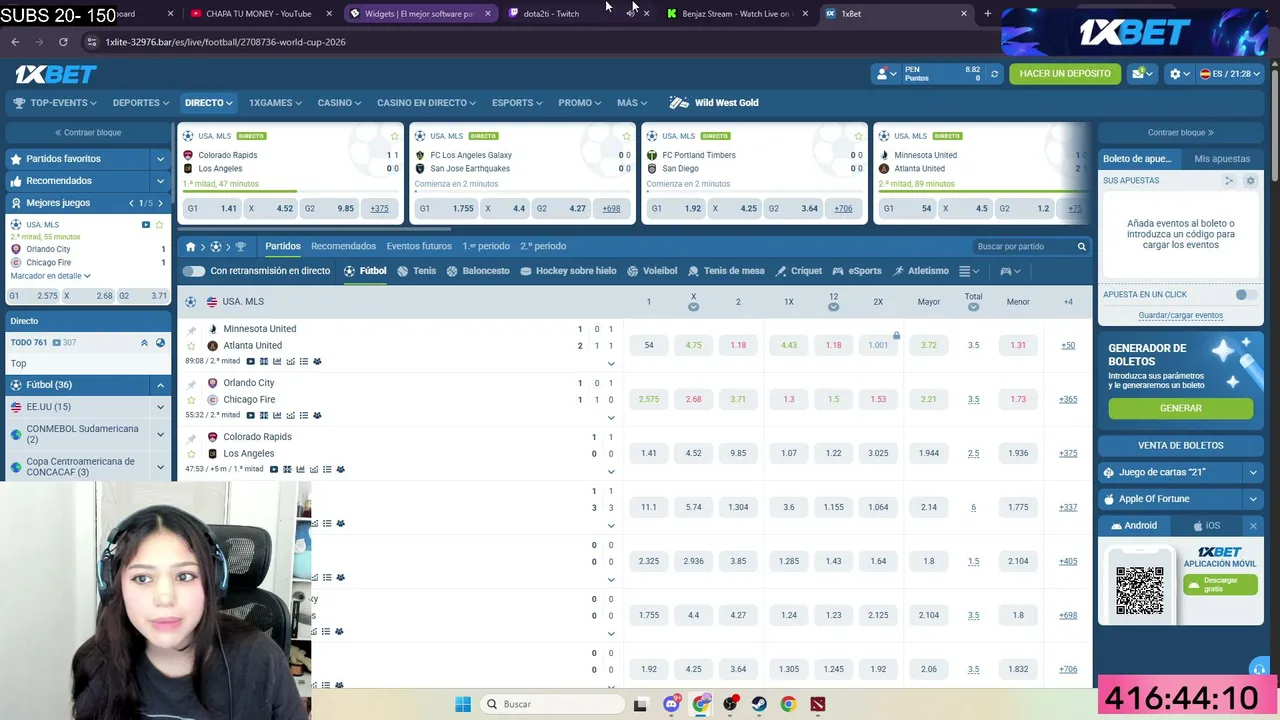
Task: Click the search magnifier in Buscar por partido
Action: pos(1081,246)
